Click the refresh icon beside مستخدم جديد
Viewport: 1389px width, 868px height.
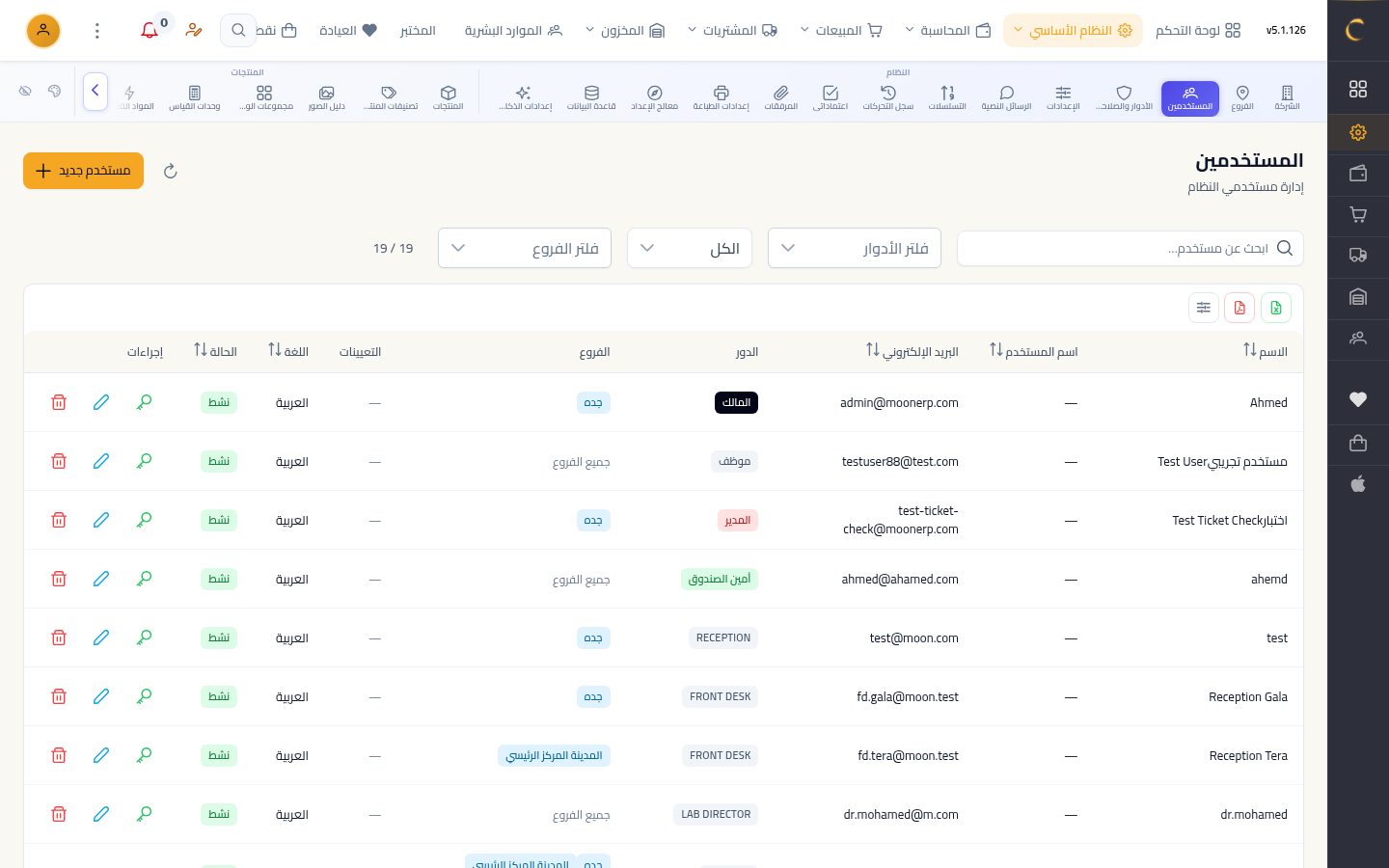point(171,171)
